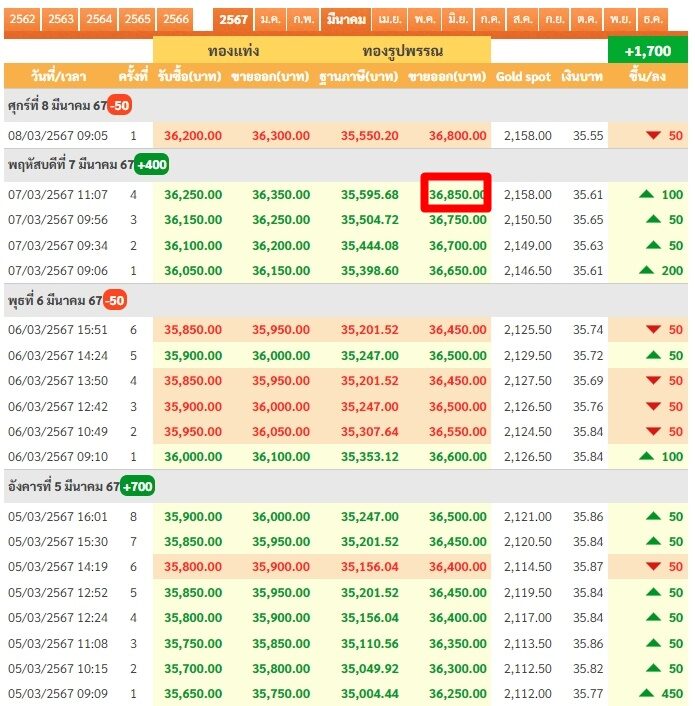Viewport: 695px width, 706px height.
Task: Switch to the ม.ค. month tab
Action: click(x=271, y=20)
